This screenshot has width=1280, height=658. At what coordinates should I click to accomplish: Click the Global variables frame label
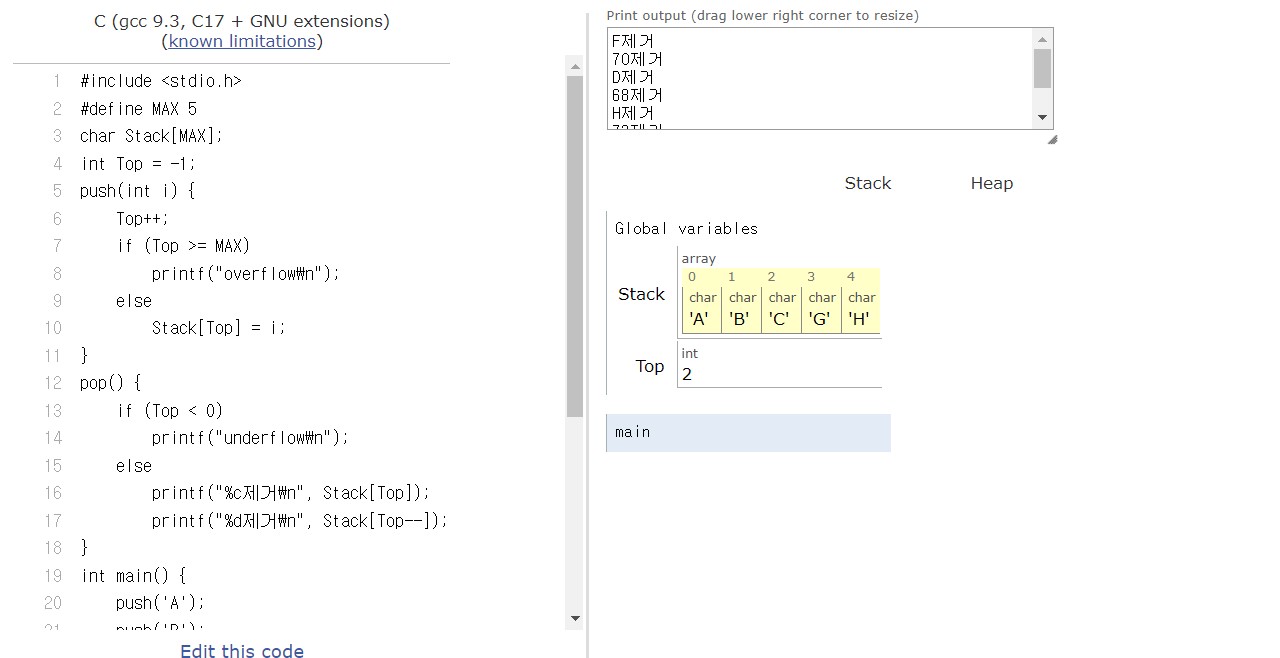pyautogui.click(x=686, y=229)
